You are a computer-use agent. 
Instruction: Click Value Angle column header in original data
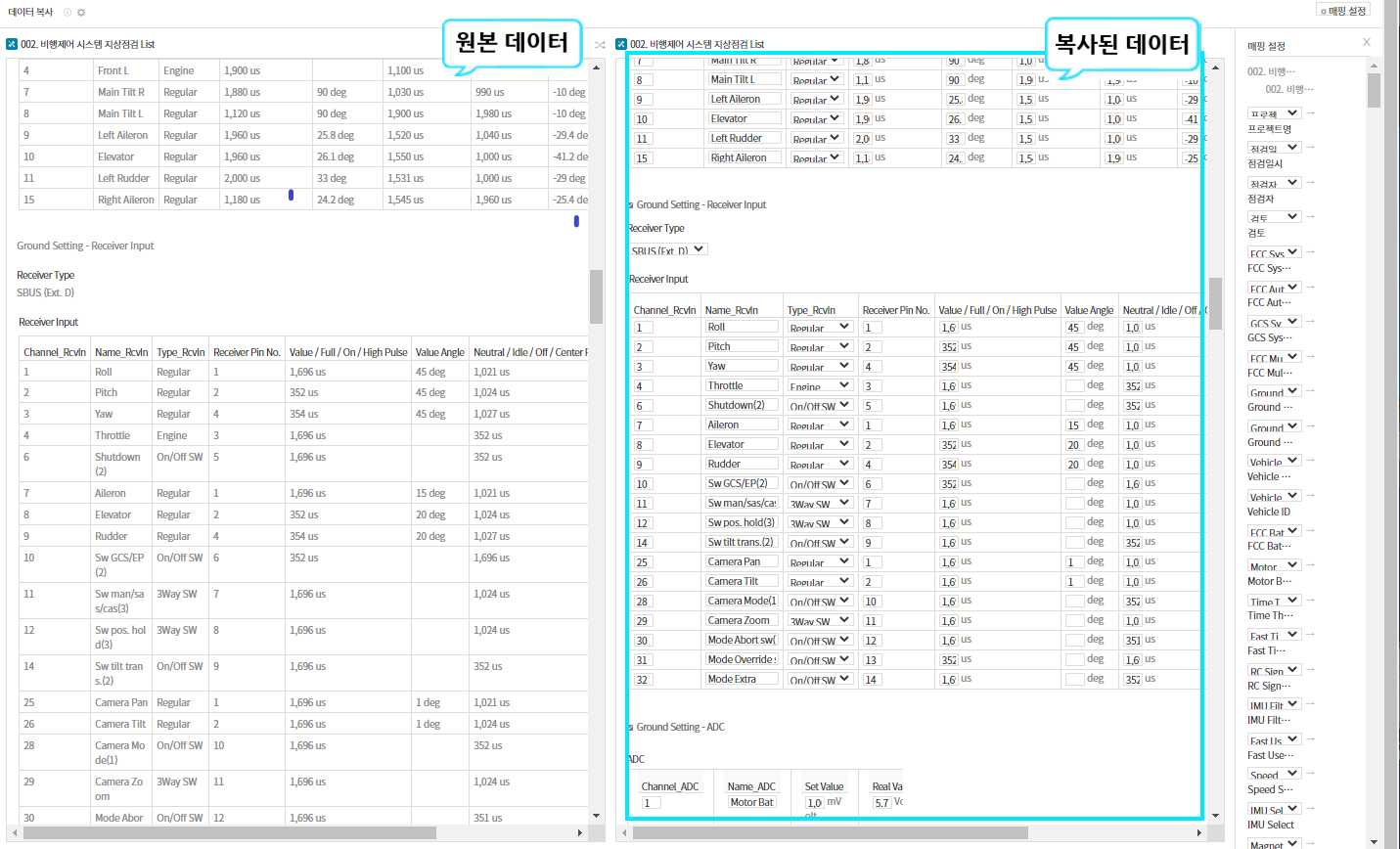pos(439,352)
